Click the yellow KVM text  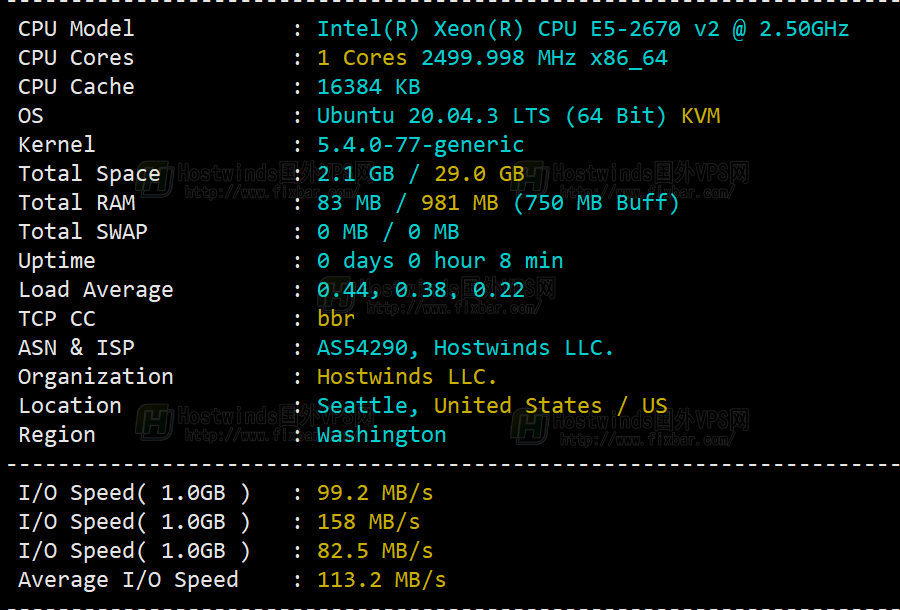tap(700, 116)
